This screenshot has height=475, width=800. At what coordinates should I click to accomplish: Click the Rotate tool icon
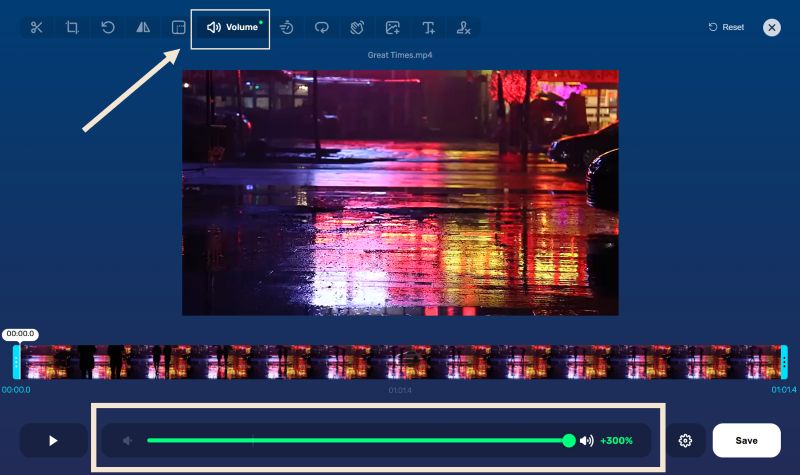(x=108, y=27)
